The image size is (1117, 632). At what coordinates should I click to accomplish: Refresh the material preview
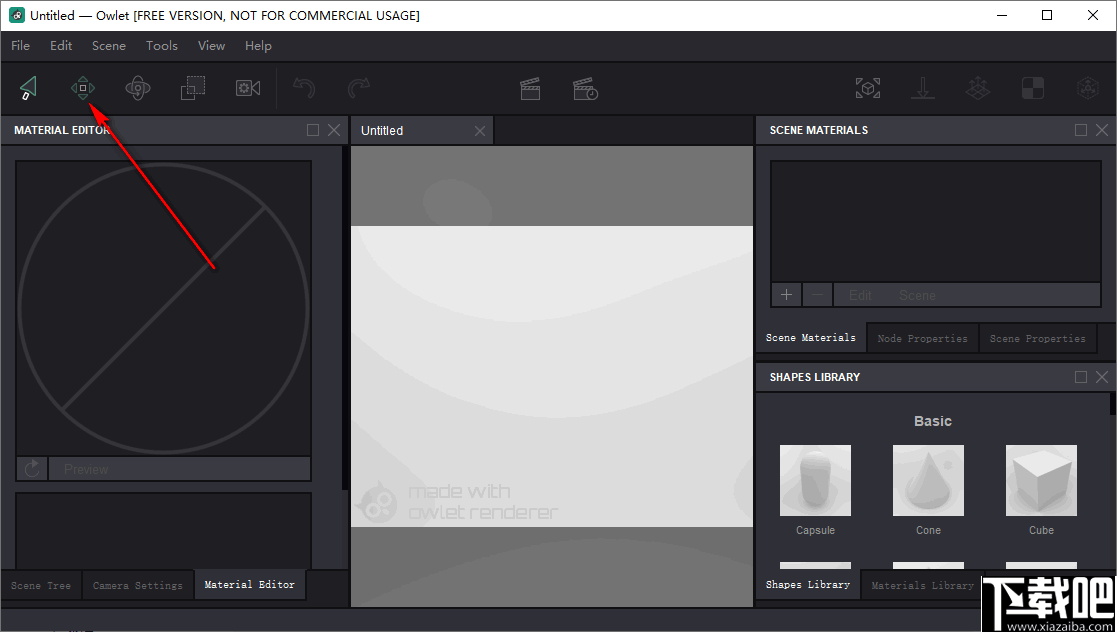30,468
